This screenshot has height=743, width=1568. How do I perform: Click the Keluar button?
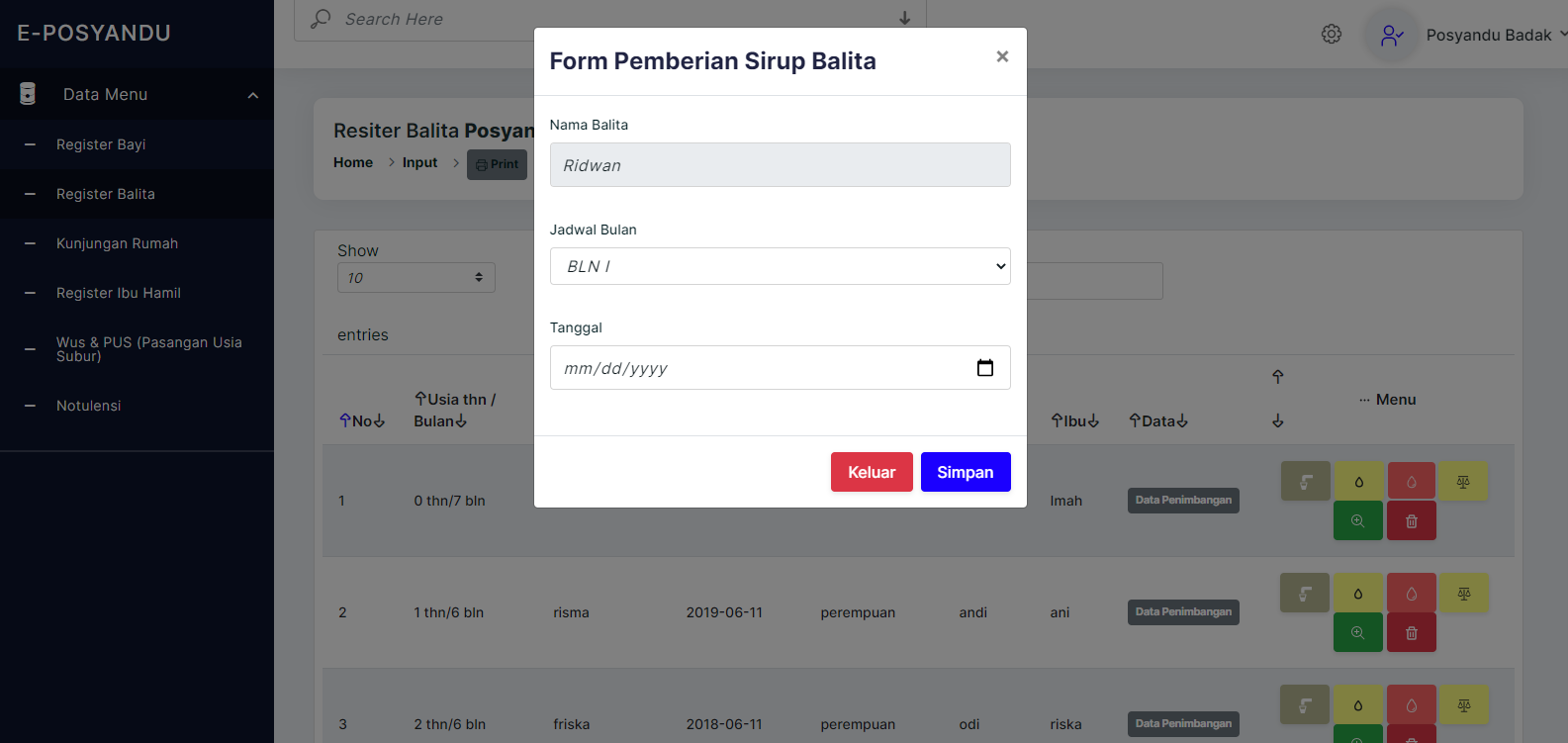[x=872, y=472]
